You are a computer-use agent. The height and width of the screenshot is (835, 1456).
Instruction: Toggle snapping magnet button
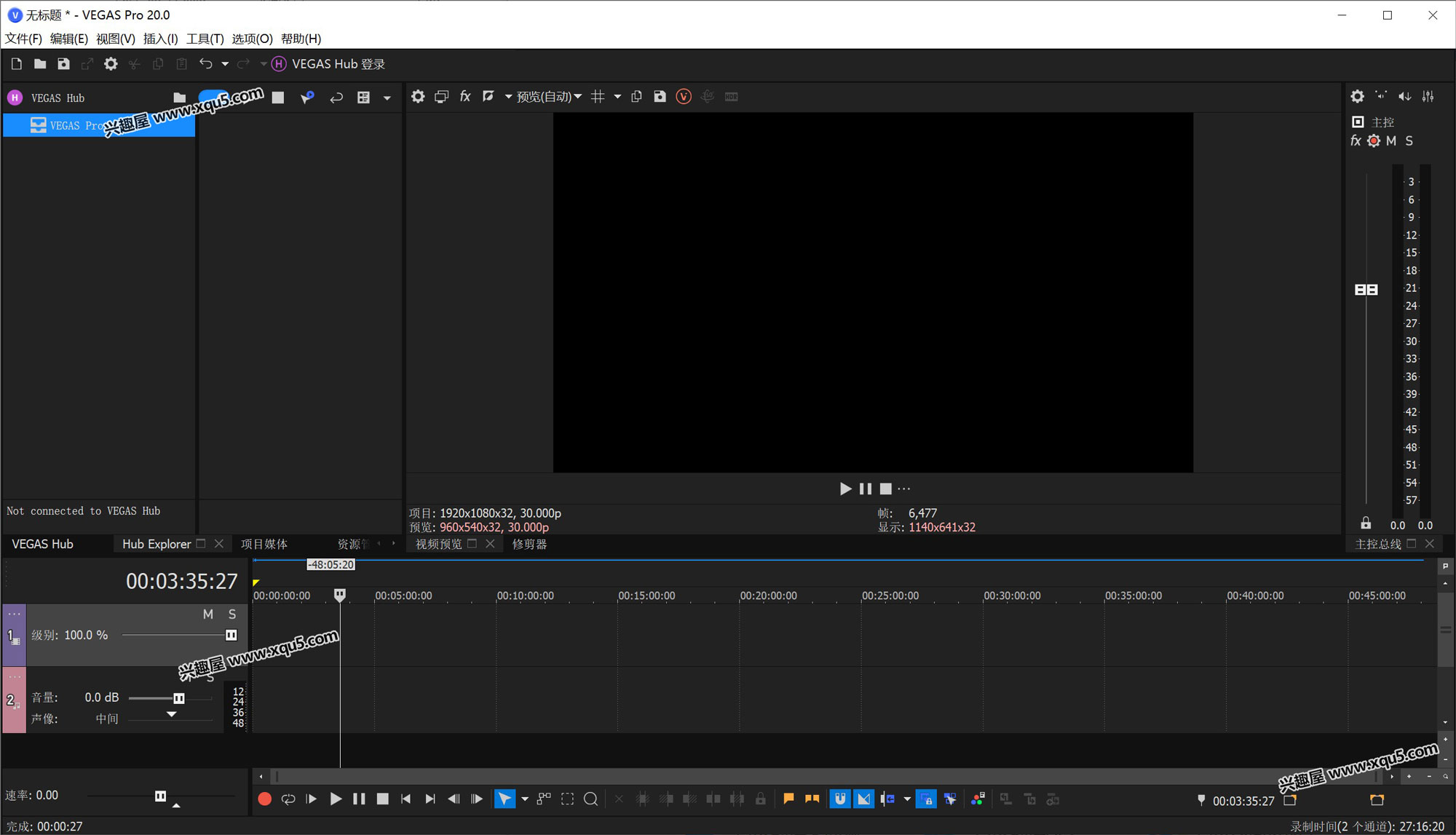839,799
